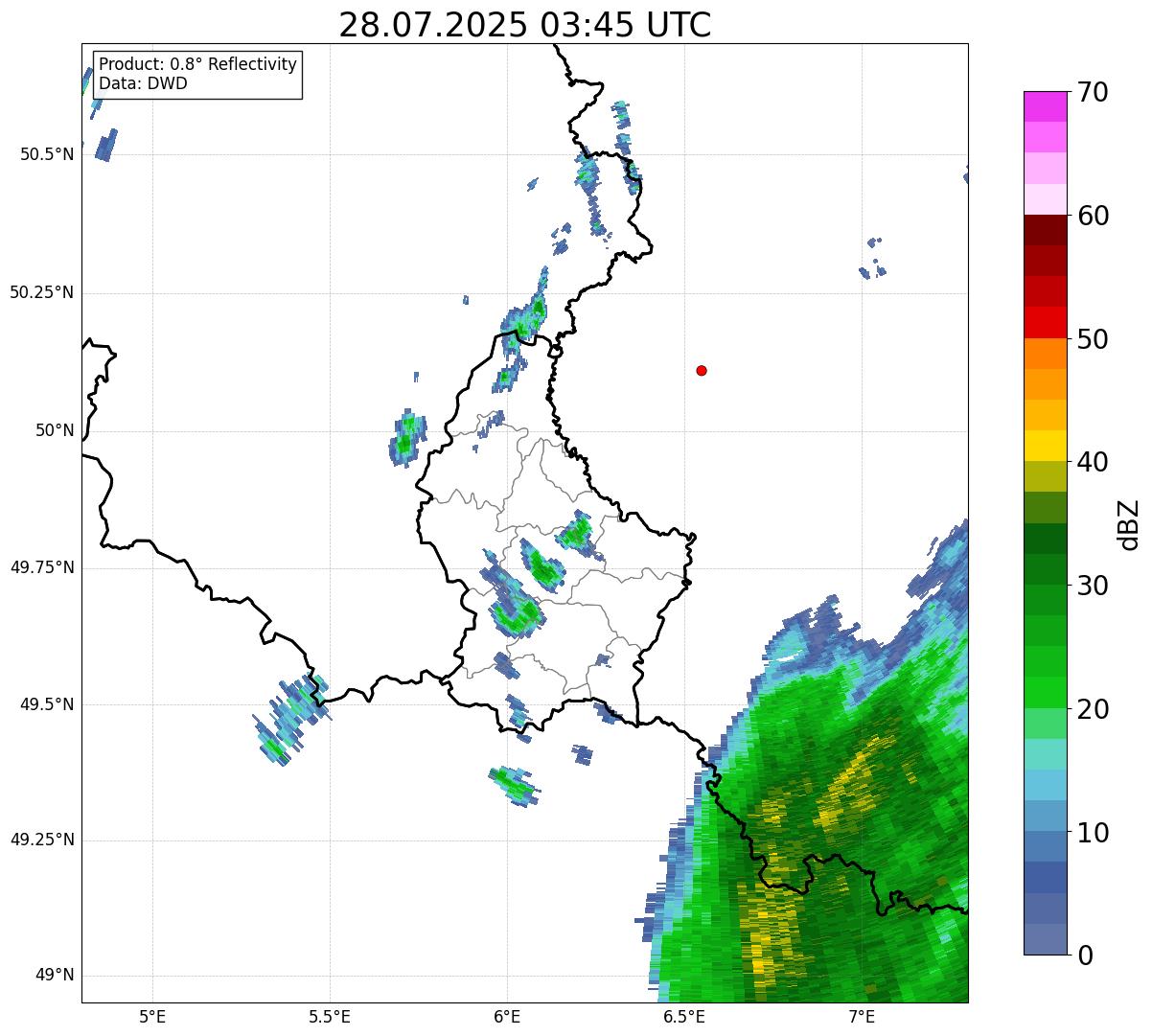Screen dimensions: 1152x1036
Task: Click the colorbar value 30
Action: [x=1093, y=586]
